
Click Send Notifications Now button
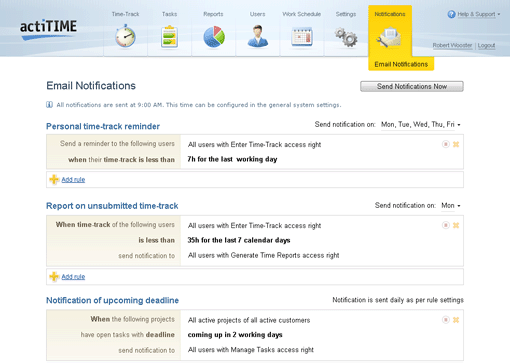(412, 86)
